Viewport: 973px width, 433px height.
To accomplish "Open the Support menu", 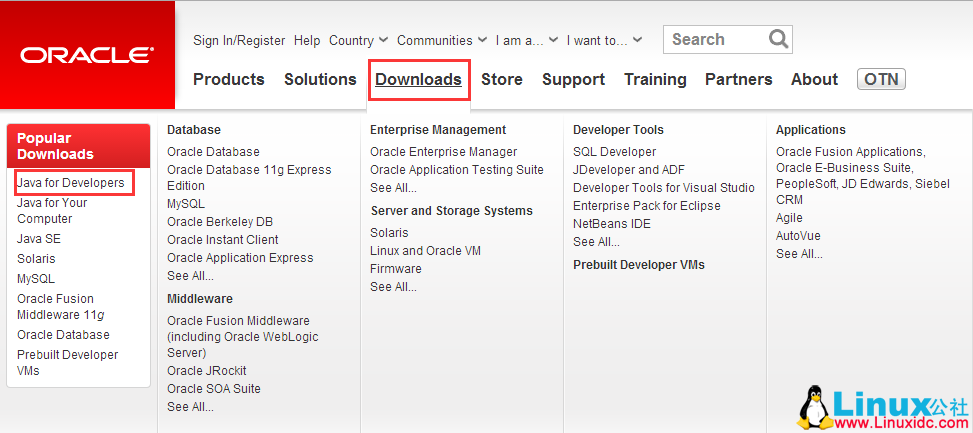I will coord(573,79).
